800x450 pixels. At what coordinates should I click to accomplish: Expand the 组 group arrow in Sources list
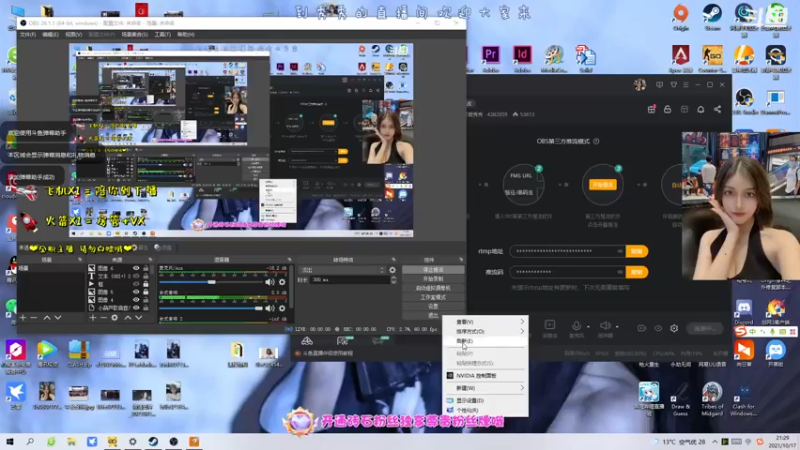pyautogui.click(x=91, y=284)
